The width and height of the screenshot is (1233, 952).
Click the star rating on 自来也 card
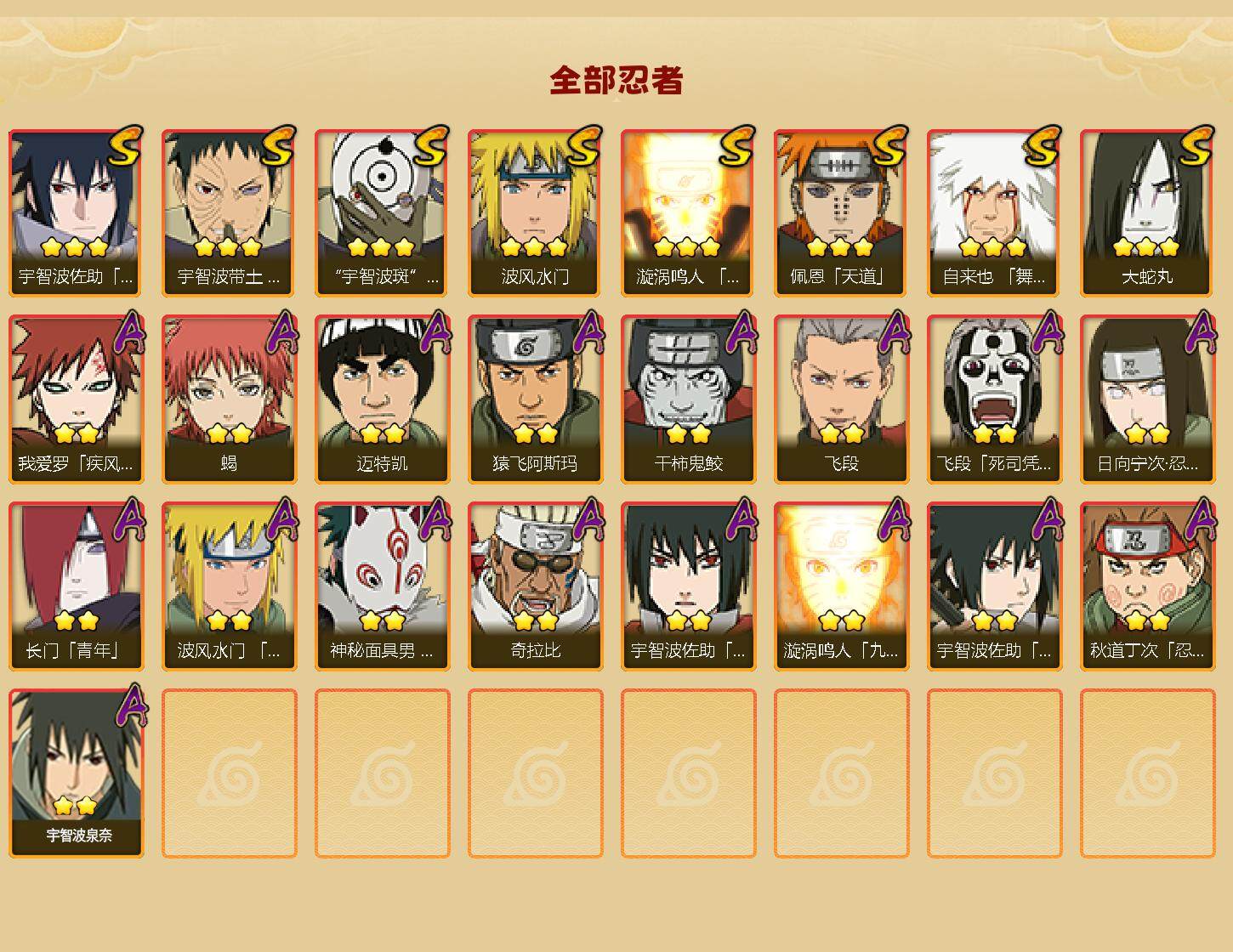click(x=994, y=247)
